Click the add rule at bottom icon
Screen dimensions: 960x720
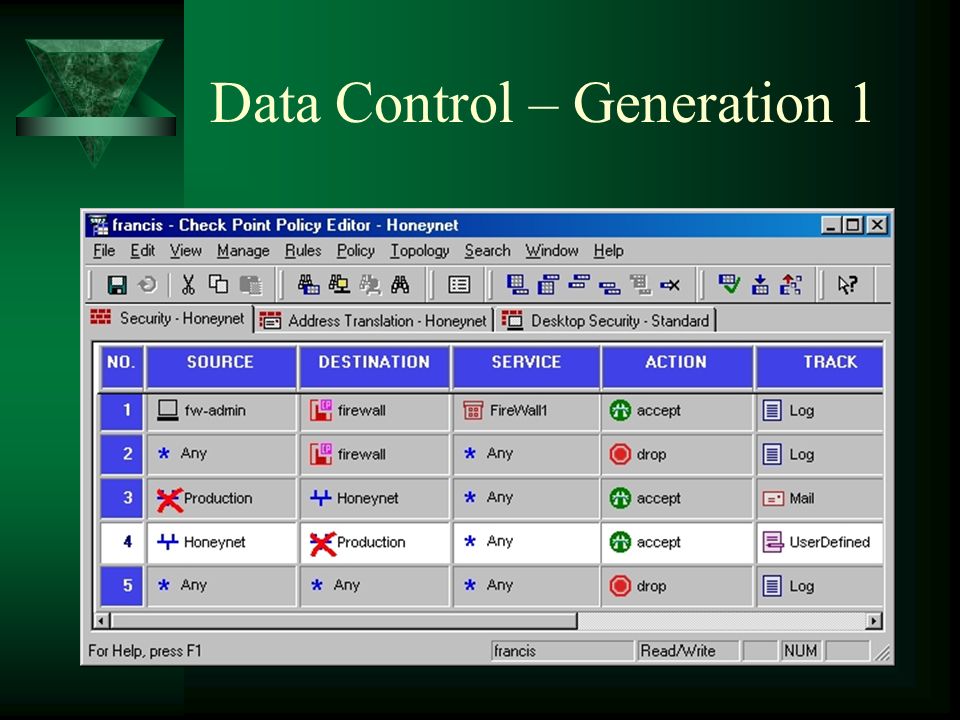point(518,285)
